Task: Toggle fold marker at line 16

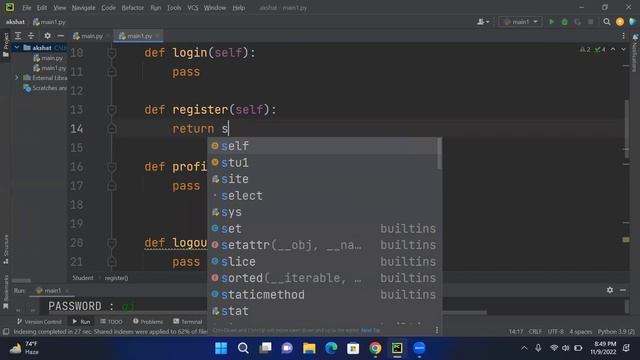Action: [x=111, y=167]
